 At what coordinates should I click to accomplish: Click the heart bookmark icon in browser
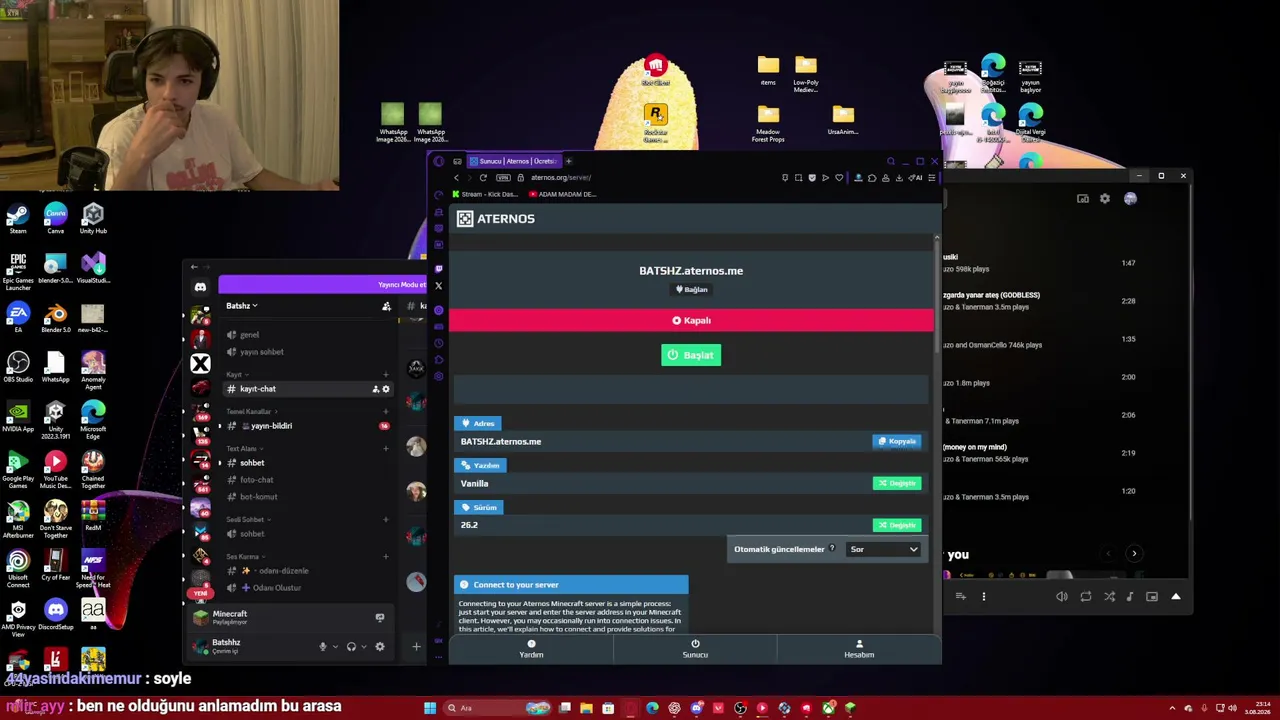[x=839, y=178]
